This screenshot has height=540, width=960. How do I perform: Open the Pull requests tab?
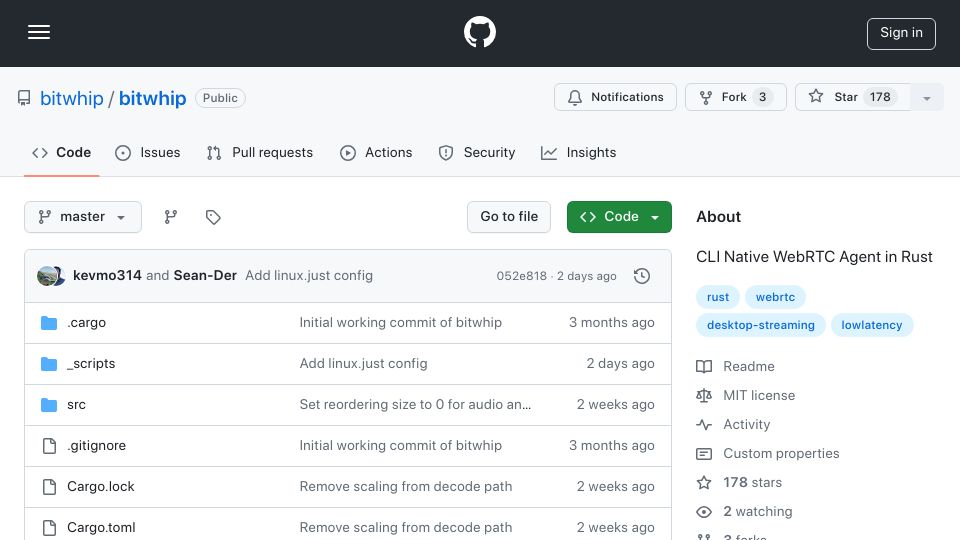click(260, 152)
